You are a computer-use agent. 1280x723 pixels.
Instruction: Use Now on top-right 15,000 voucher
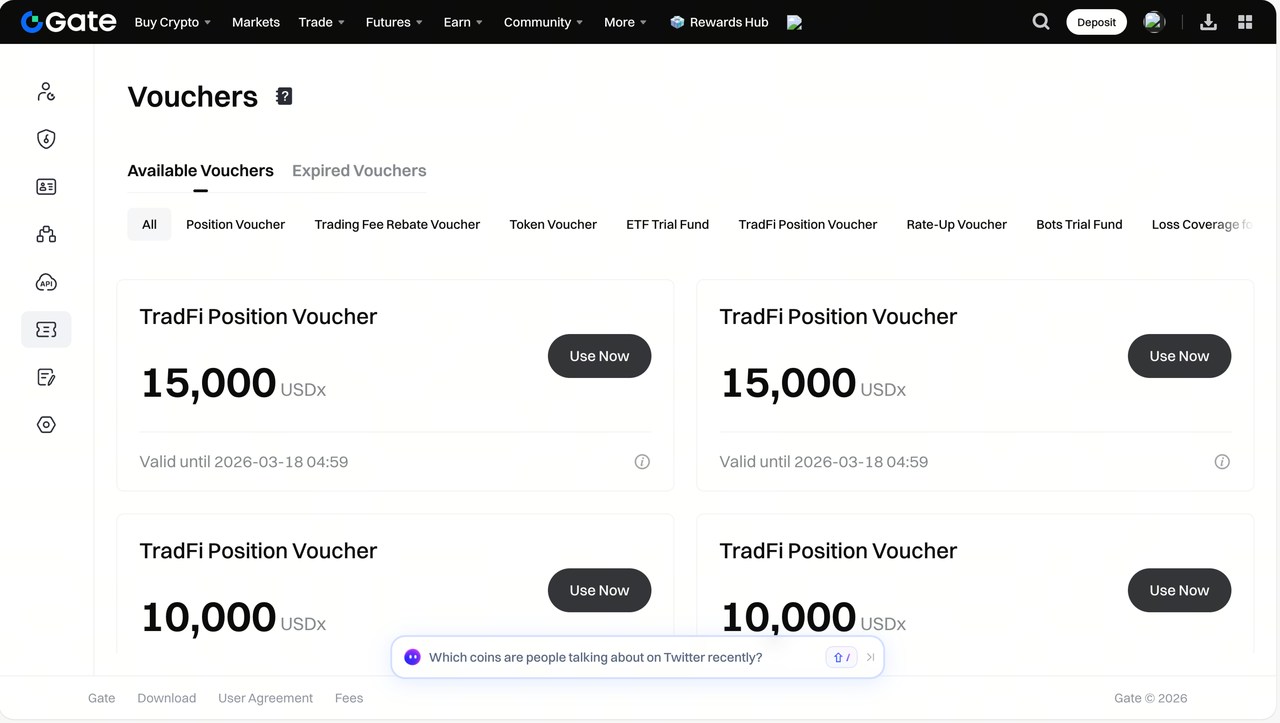pyautogui.click(x=1179, y=356)
